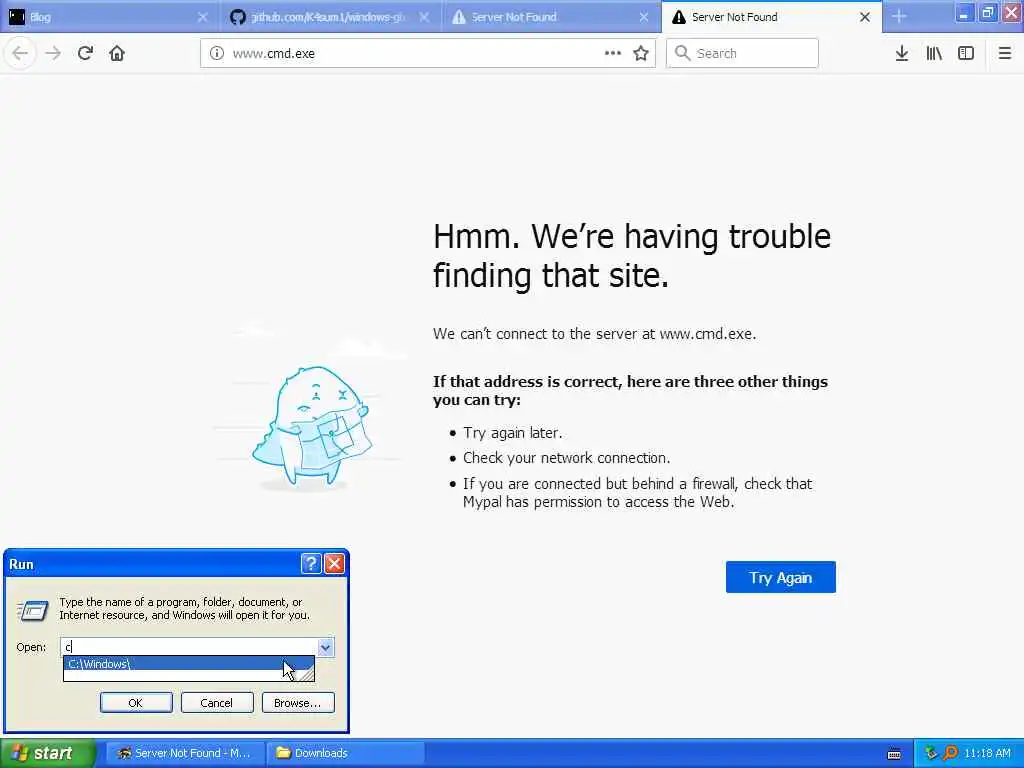Open the Downloads arrow in toolbar
Screen dimensions: 1024x768
pyautogui.click(x=902, y=53)
